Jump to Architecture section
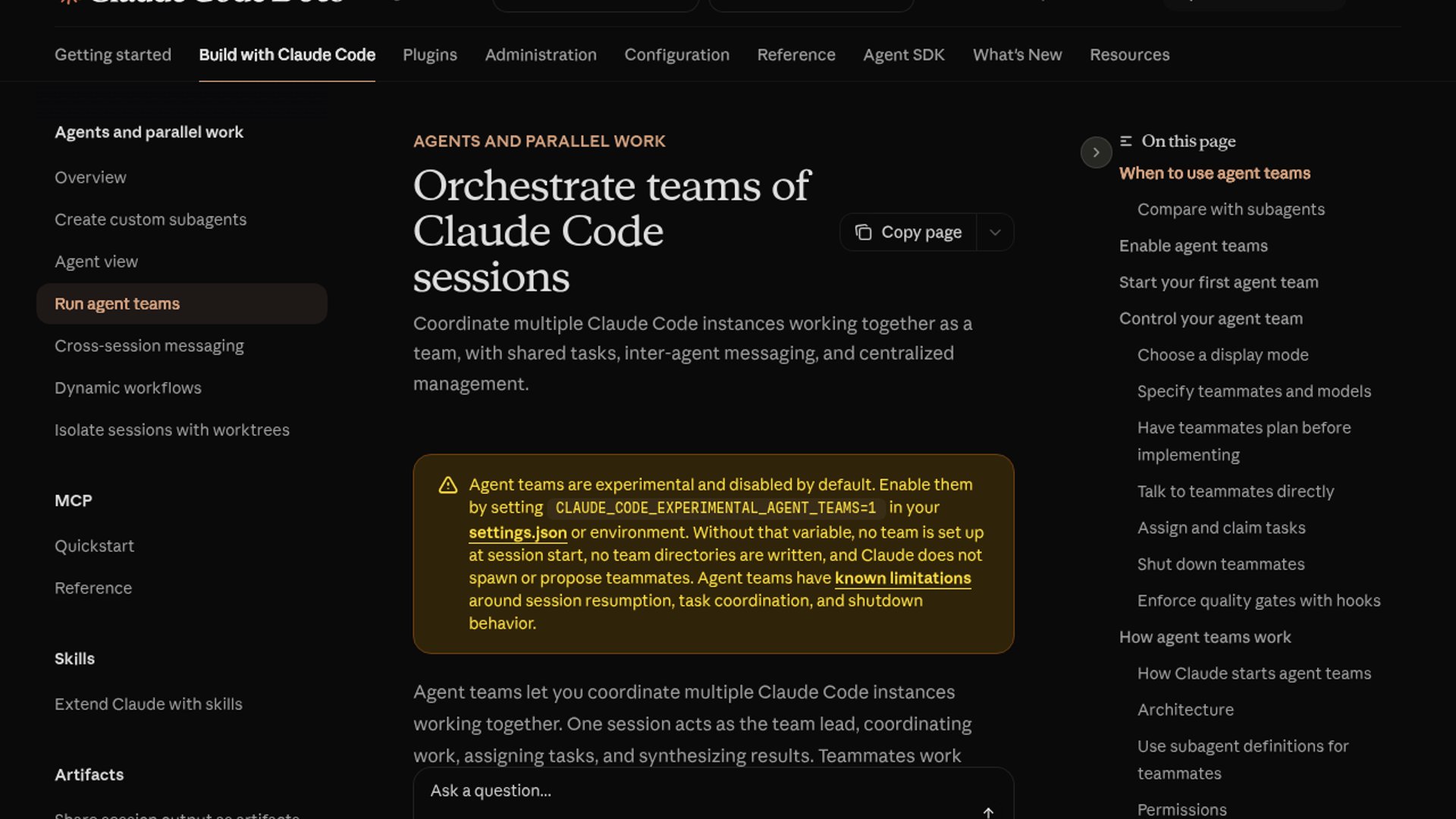Viewport: 1456px width, 819px height. 1185,710
